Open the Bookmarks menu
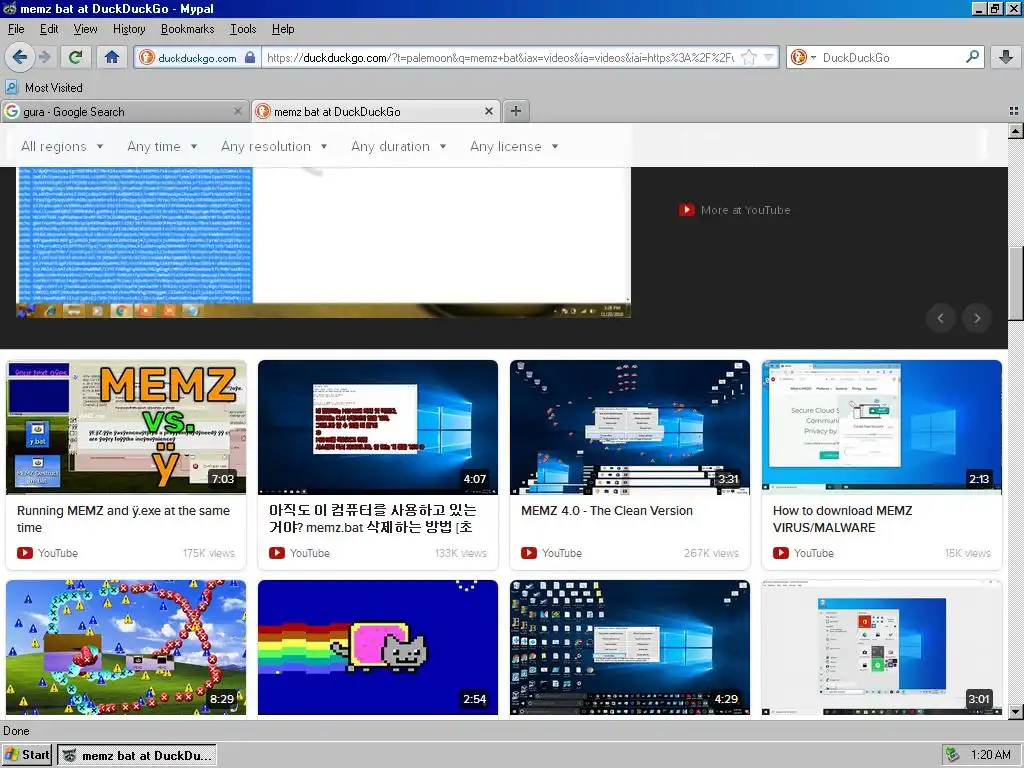The image size is (1024, 768). pyautogui.click(x=187, y=29)
